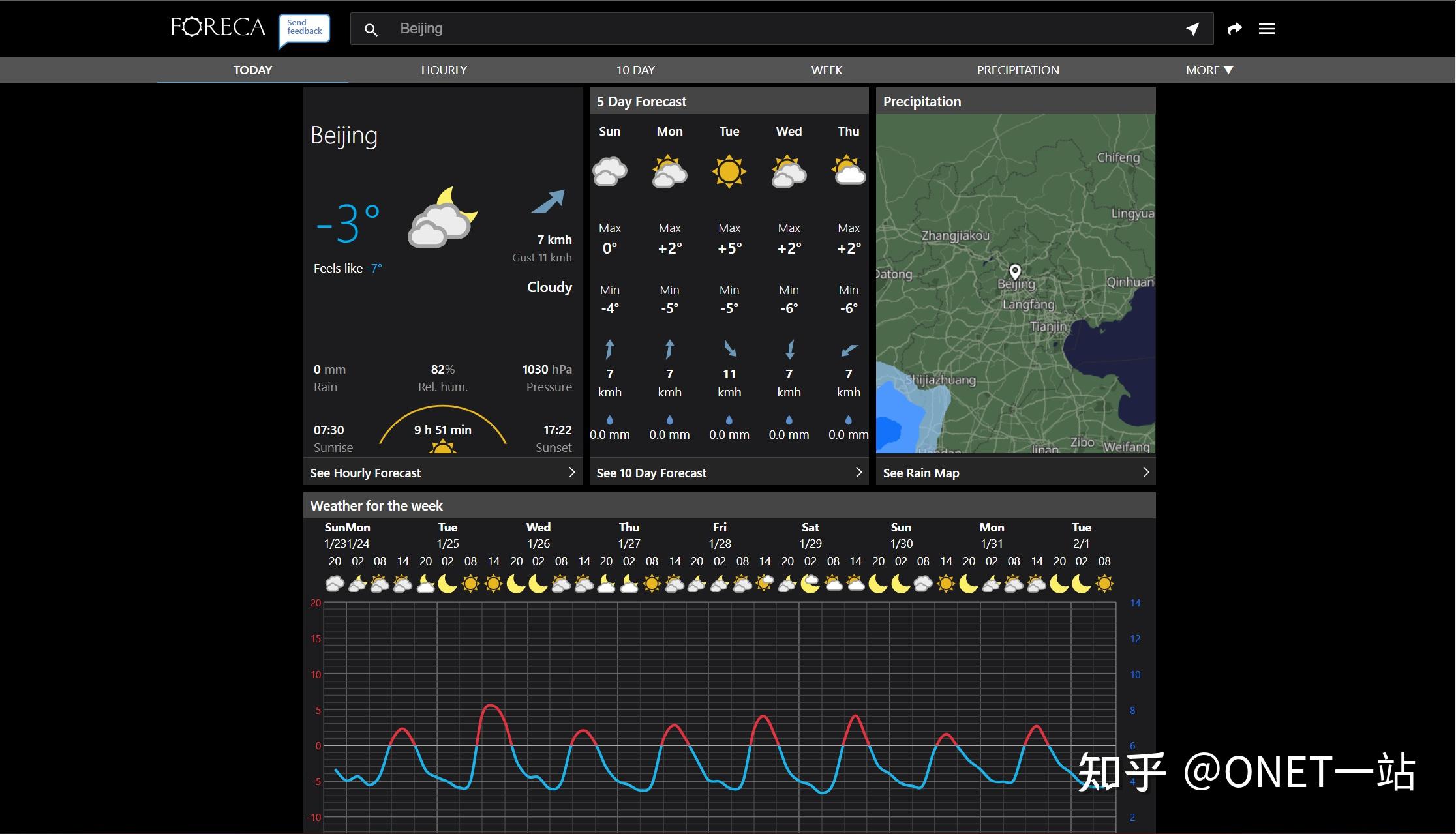Click Sunday's cloudy forecast icon
1456x834 pixels.
point(609,171)
